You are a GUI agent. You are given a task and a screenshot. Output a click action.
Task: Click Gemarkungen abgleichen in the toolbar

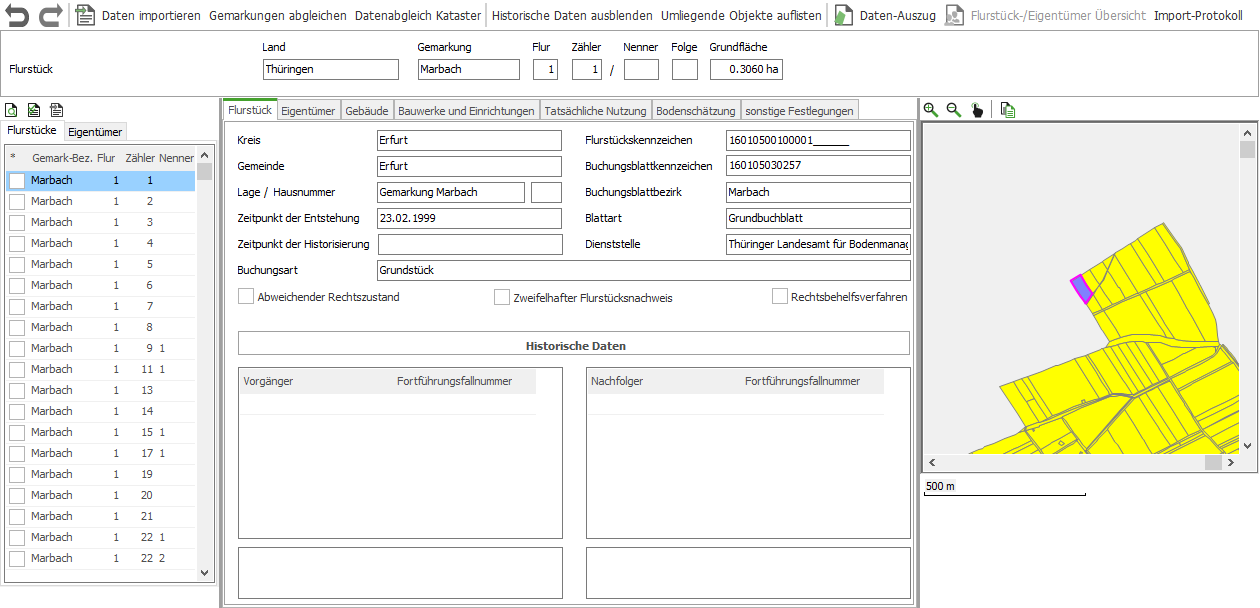pos(277,16)
